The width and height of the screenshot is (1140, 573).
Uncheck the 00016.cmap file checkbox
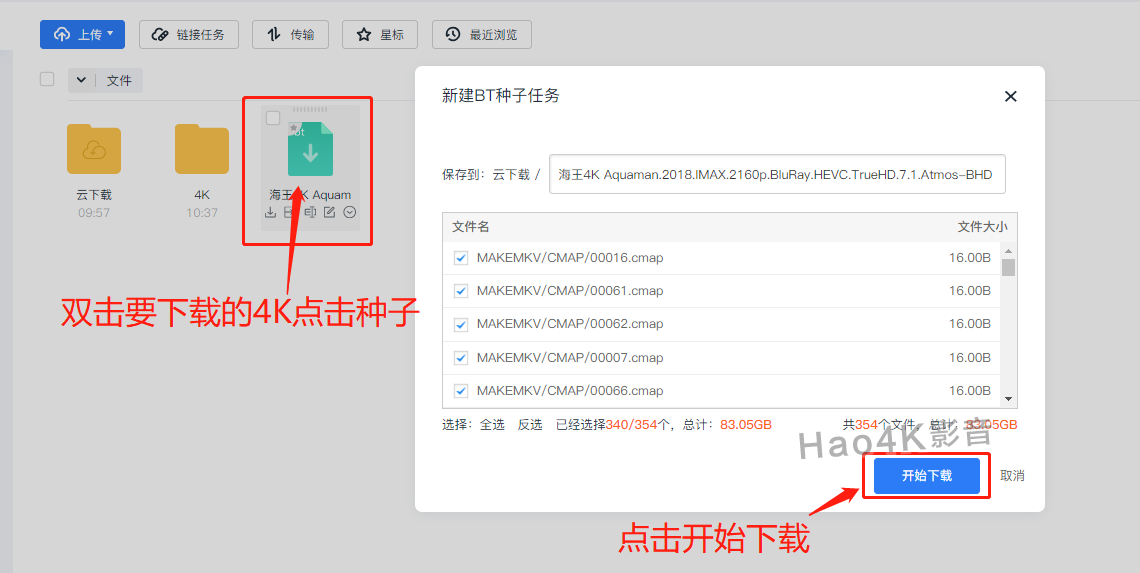pyautogui.click(x=461, y=257)
